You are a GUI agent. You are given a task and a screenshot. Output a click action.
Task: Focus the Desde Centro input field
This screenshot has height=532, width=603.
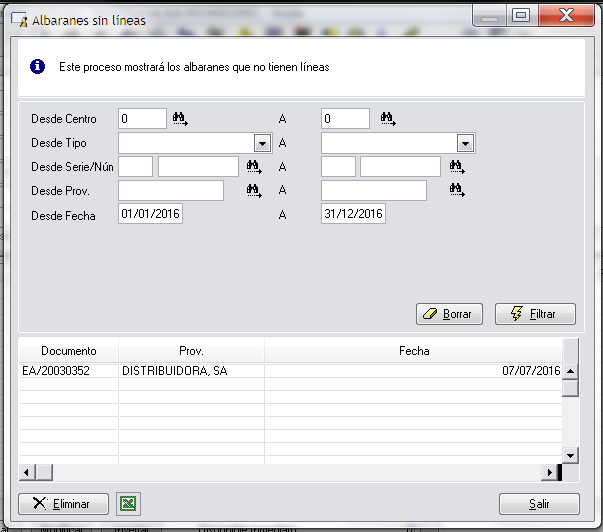click(x=142, y=118)
